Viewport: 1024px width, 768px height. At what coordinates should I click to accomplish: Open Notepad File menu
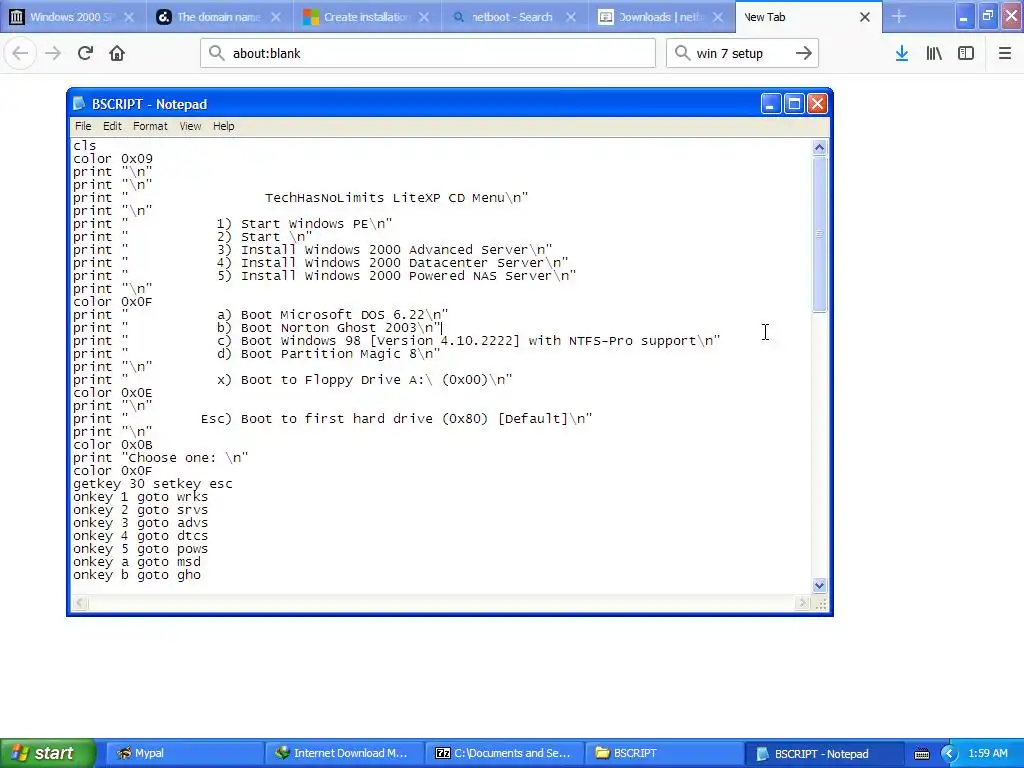click(83, 126)
